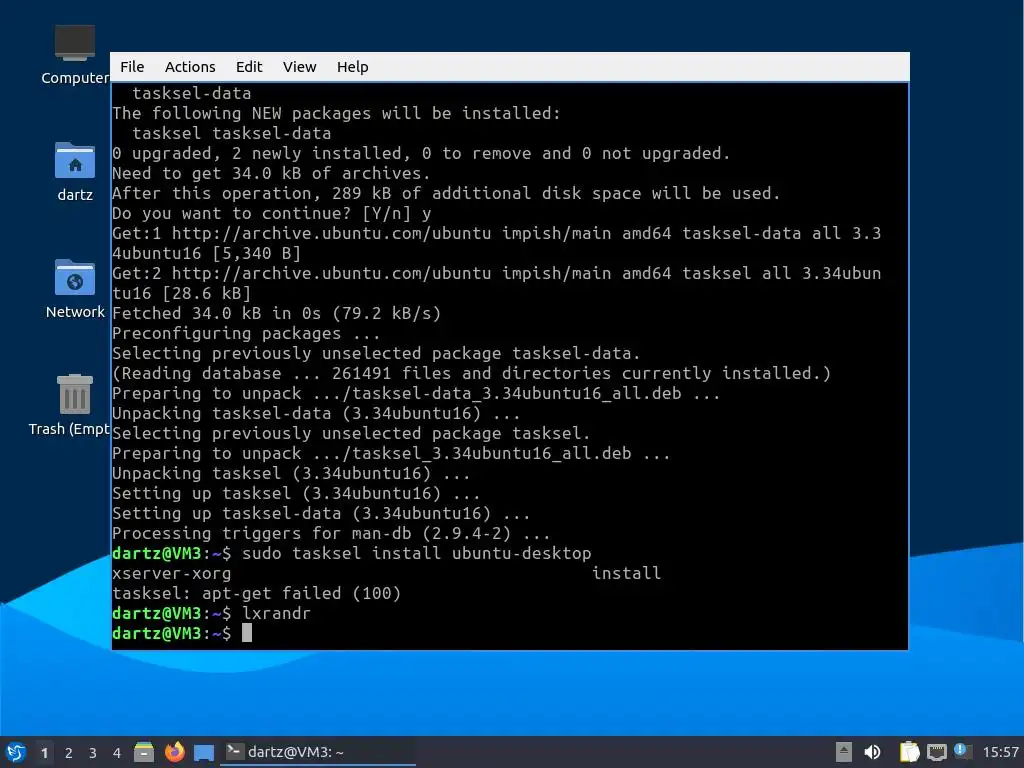Open the clipboard manager tray icon
1024x768 pixels.
909,752
